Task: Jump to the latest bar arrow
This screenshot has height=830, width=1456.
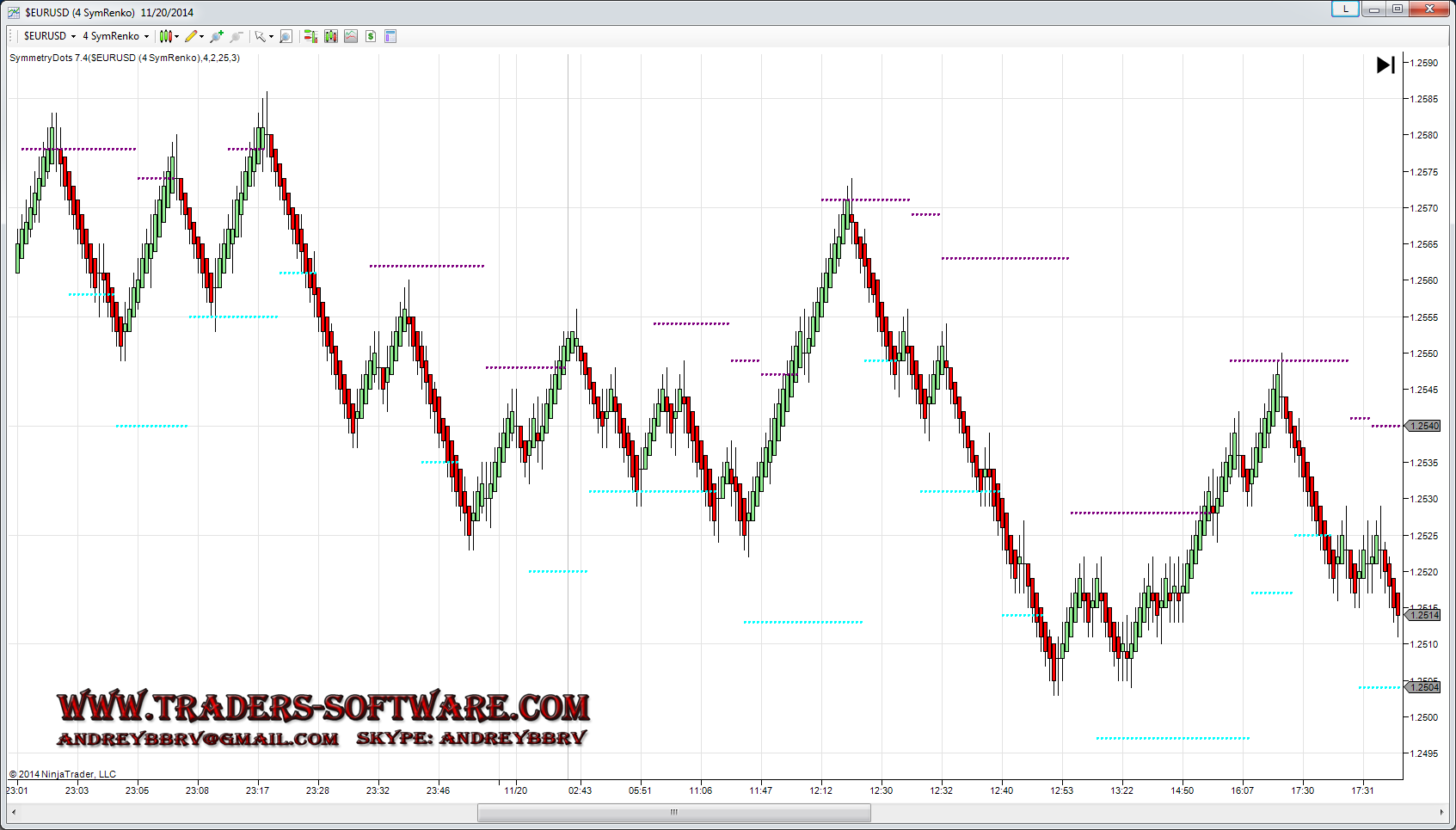Action: (x=1385, y=65)
